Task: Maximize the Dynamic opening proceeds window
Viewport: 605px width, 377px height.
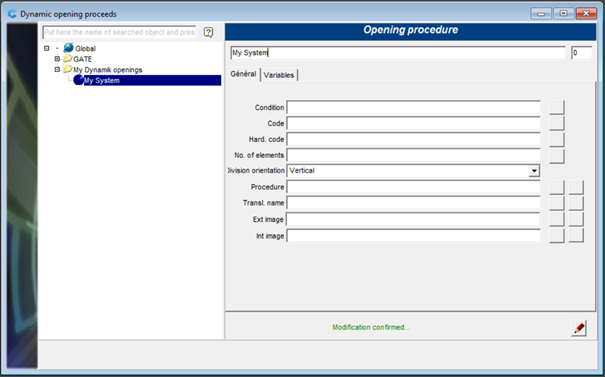Action: (563, 14)
